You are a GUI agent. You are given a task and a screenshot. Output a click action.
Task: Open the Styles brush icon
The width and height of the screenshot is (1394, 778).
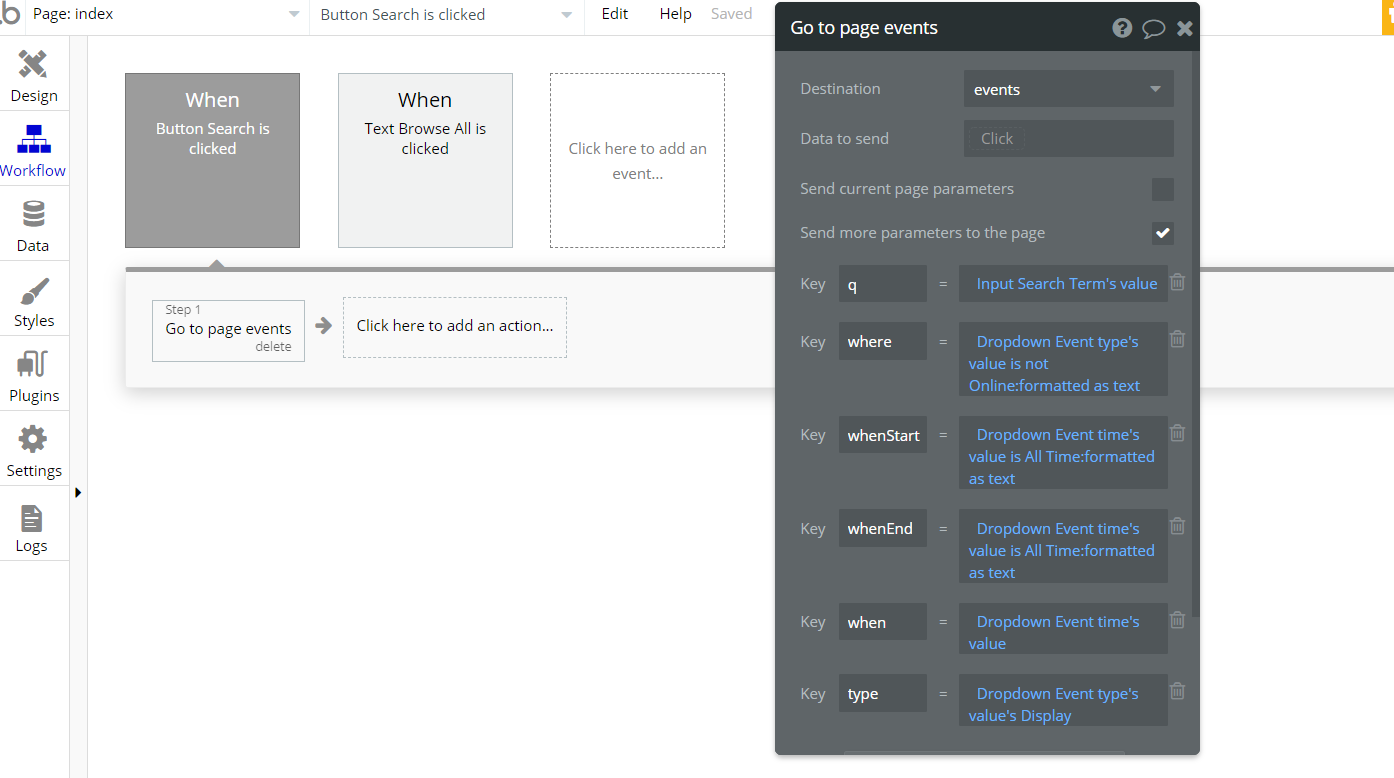tap(33, 292)
